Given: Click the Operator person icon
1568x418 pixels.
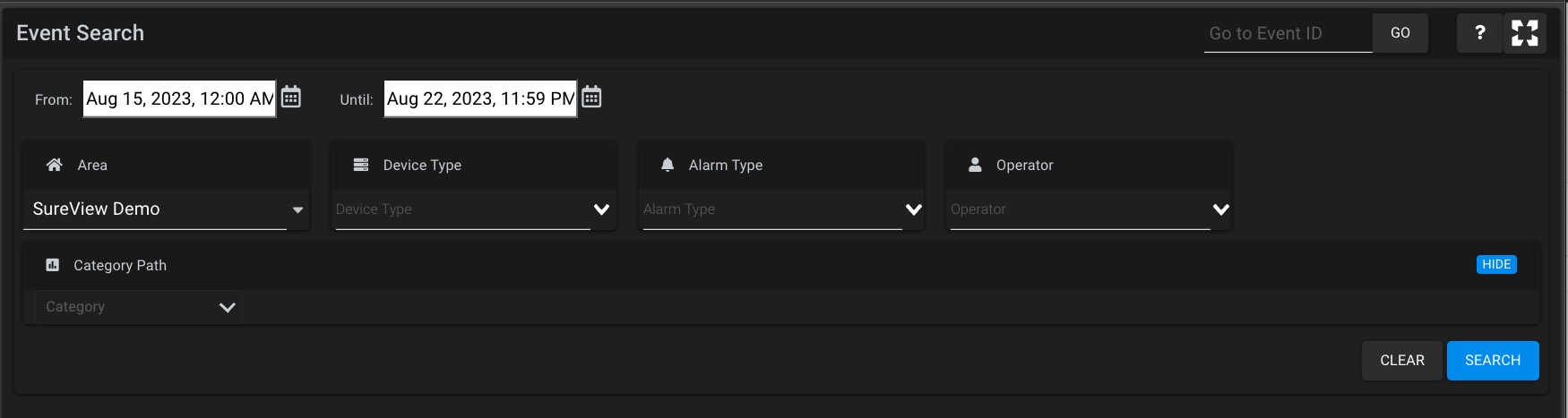Looking at the screenshot, I should pyautogui.click(x=975, y=165).
